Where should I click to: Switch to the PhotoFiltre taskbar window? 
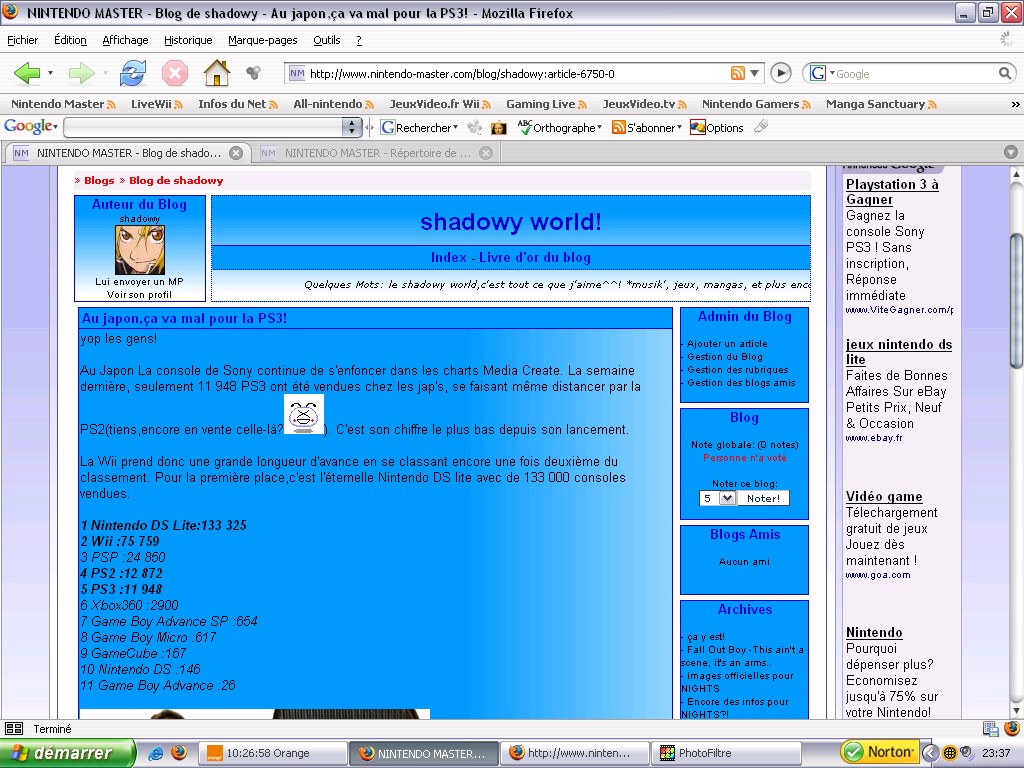click(x=726, y=753)
